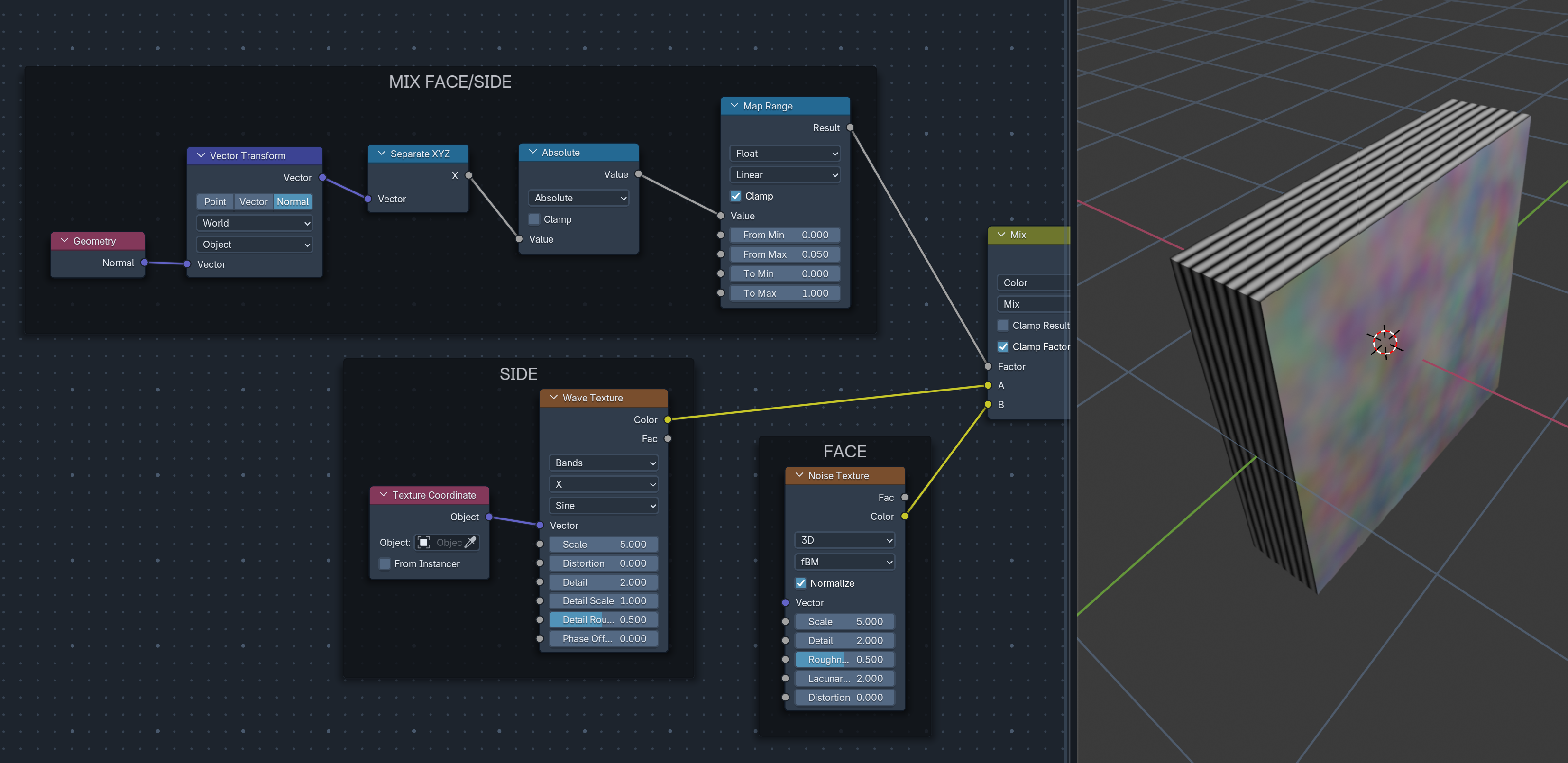The height and width of the screenshot is (763, 1568).
Task: Click the Geometry Normal output socket
Action: point(144,263)
